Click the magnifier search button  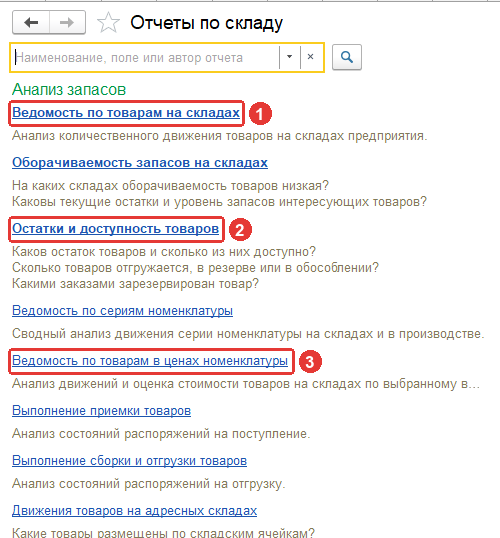pyautogui.click(x=347, y=57)
